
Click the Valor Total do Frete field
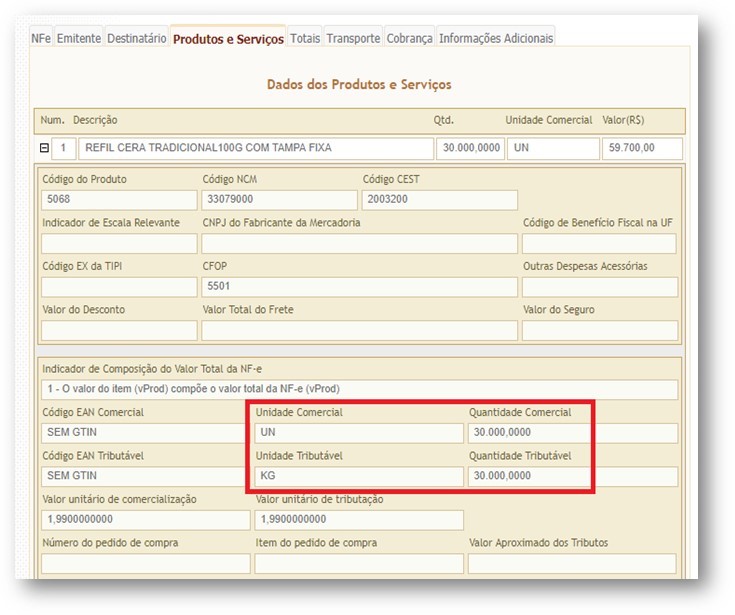pyautogui.click(x=360, y=330)
